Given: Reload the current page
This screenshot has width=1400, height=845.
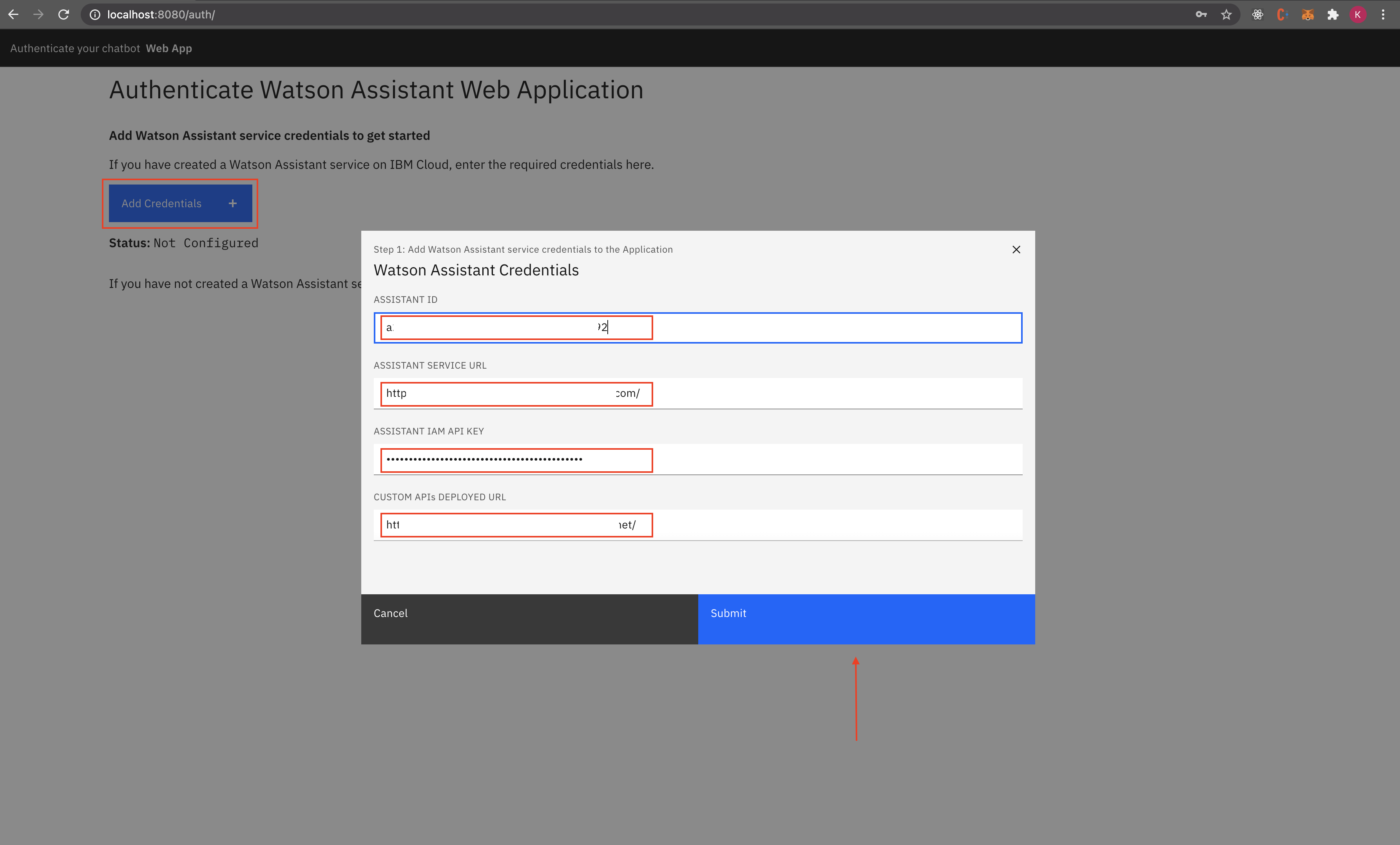Looking at the screenshot, I should tap(63, 15).
